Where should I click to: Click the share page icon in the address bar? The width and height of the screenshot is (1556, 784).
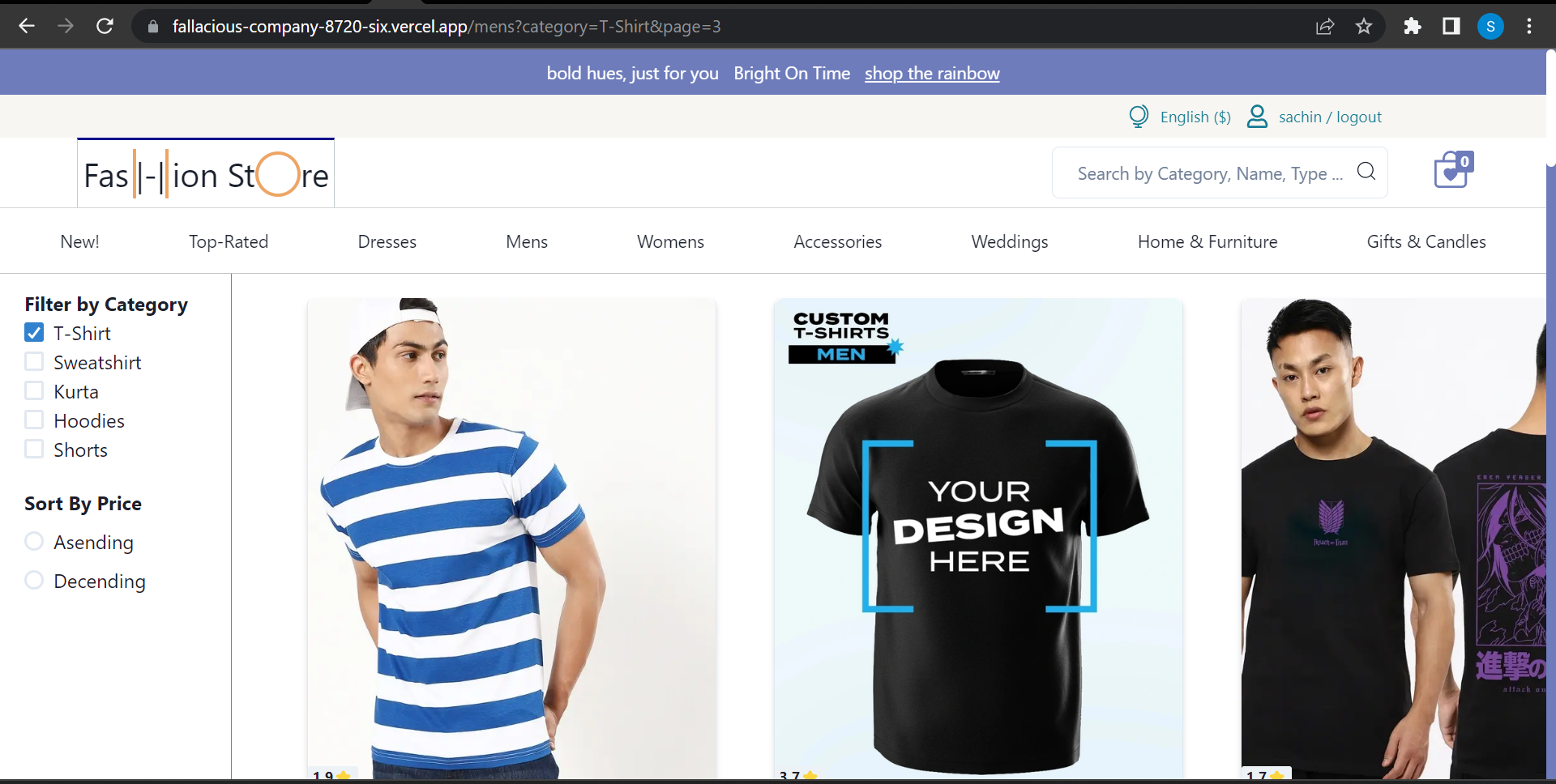(1325, 27)
